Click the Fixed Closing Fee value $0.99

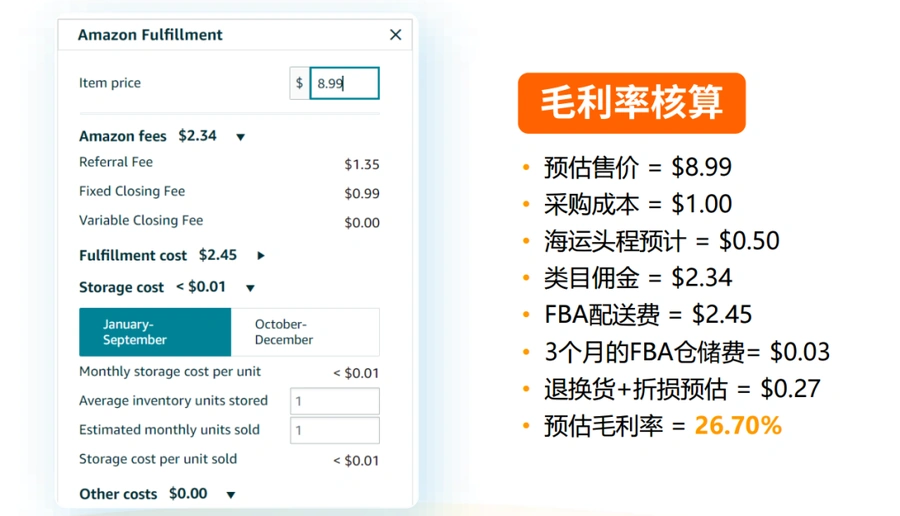coord(362,193)
